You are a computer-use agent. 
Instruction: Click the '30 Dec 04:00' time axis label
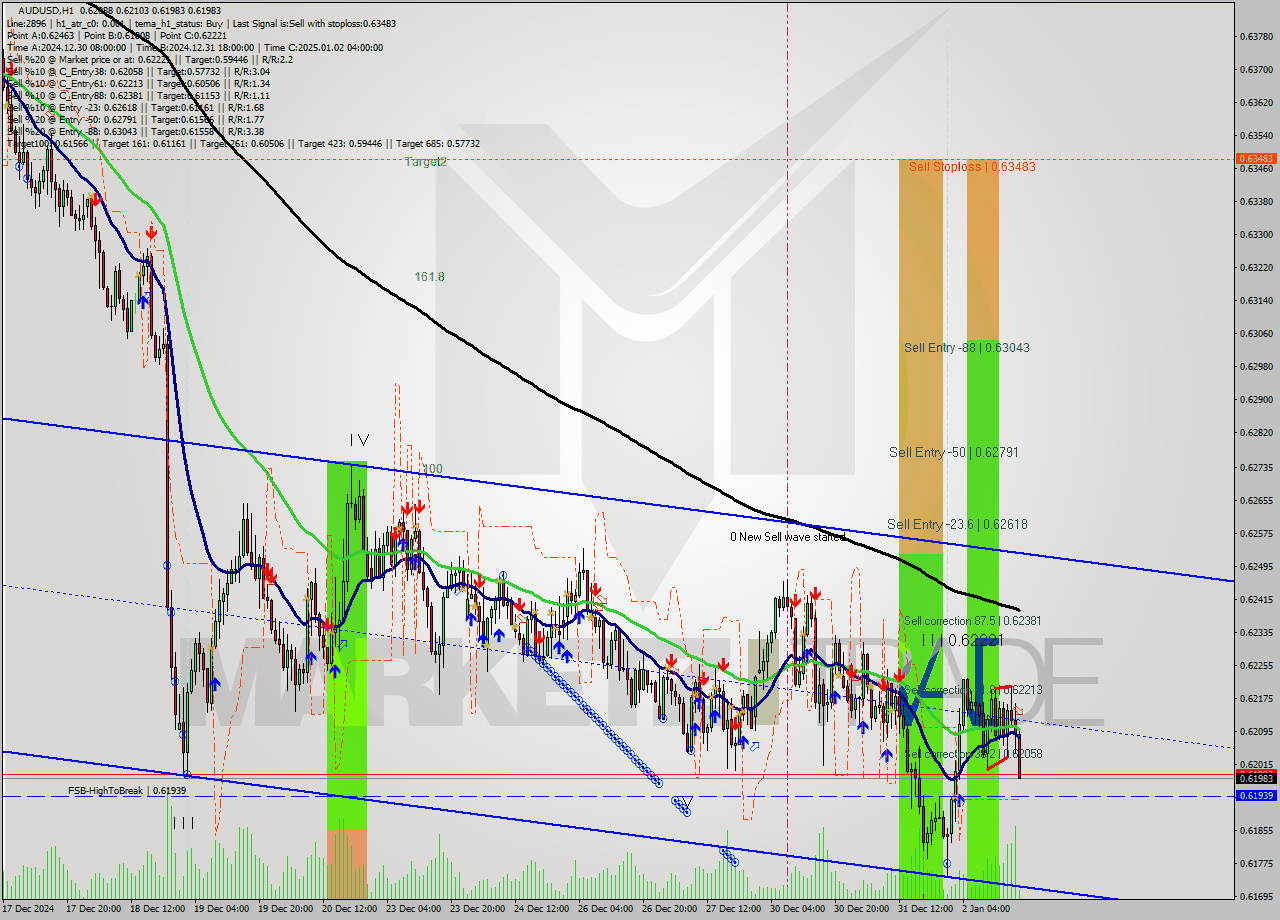pyautogui.click(x=798, y=909)
